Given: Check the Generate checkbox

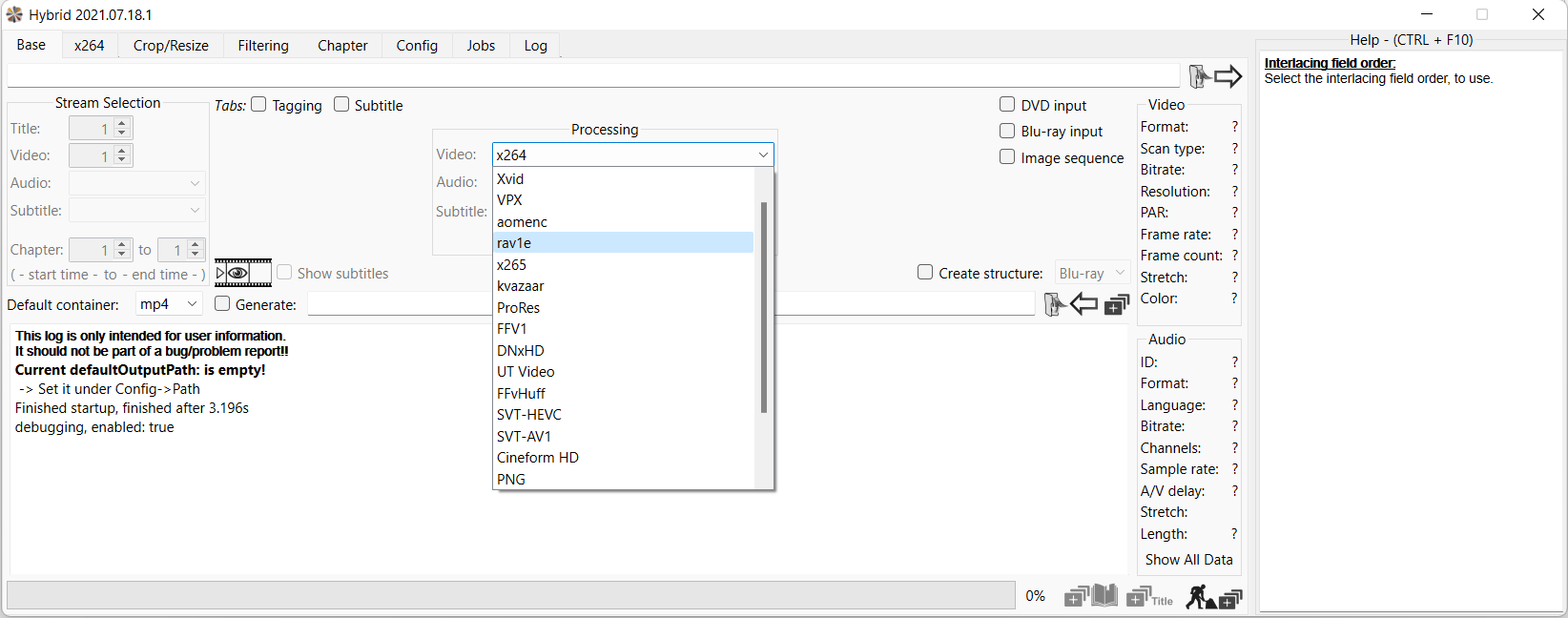Looking at the screenshot, I should [x=223, y=304].
